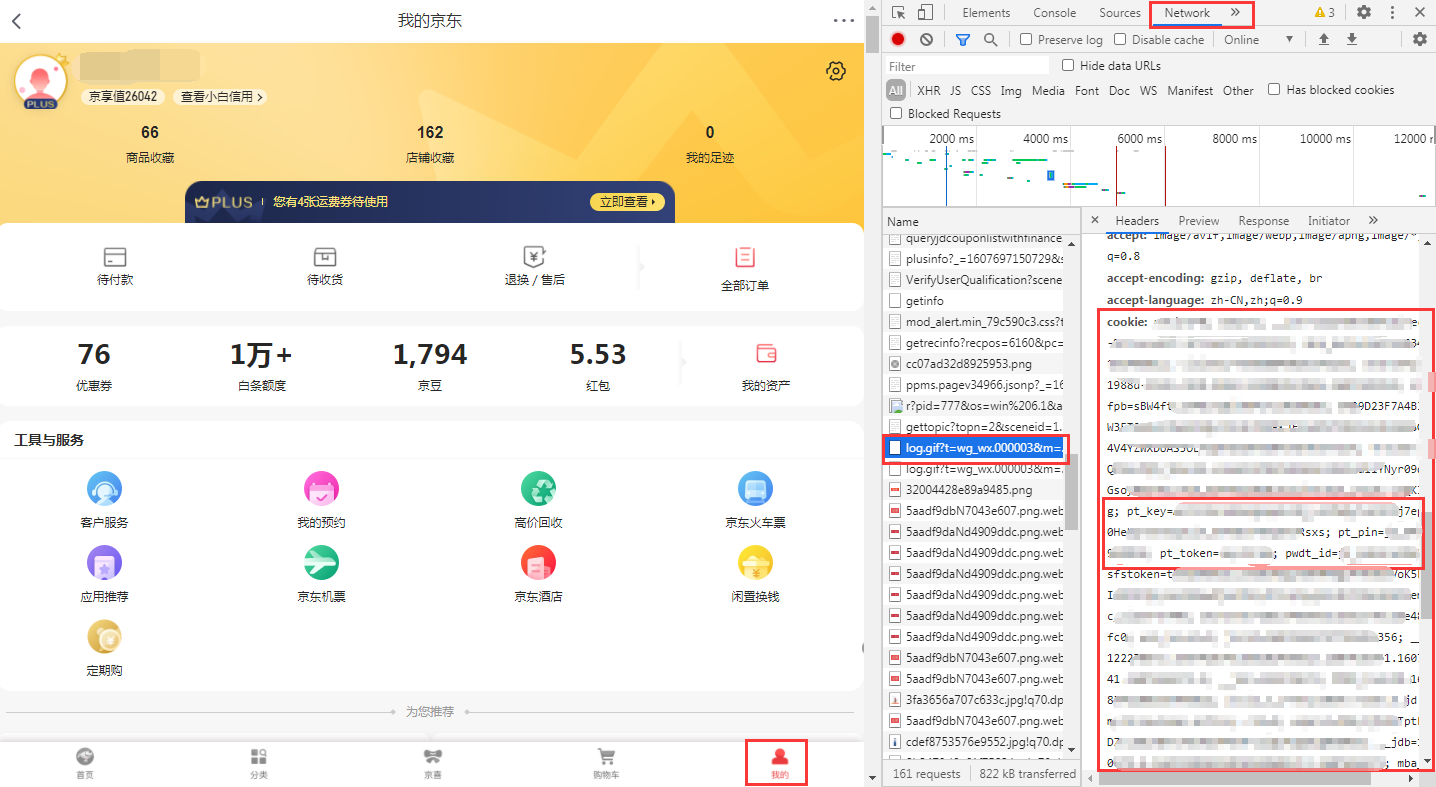Screen dimensions: 1436x787
Task: Expand more DevTools tabs chevron
Action: (1235, 13)
